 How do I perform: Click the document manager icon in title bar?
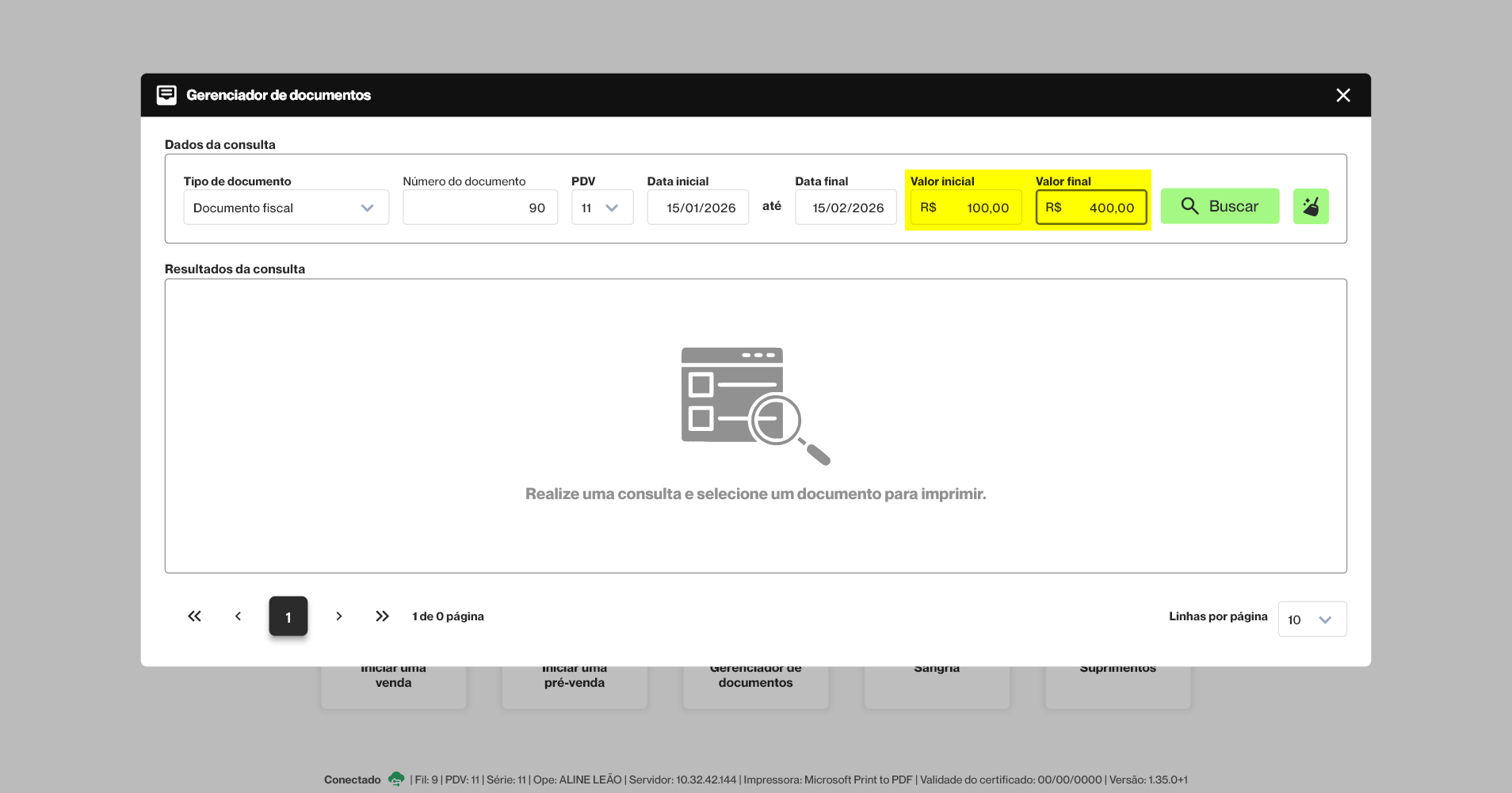[166, 95]
